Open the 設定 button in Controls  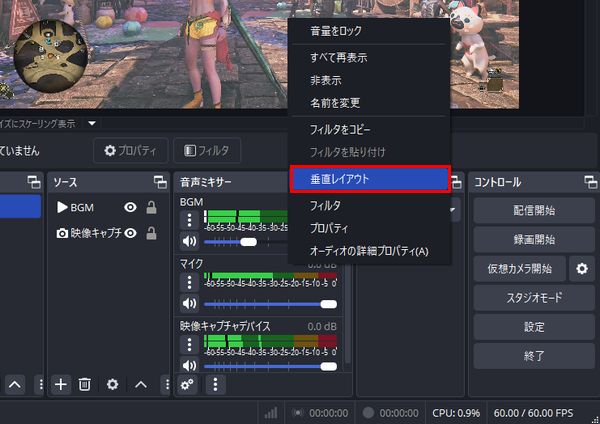(x=534, y=327)
